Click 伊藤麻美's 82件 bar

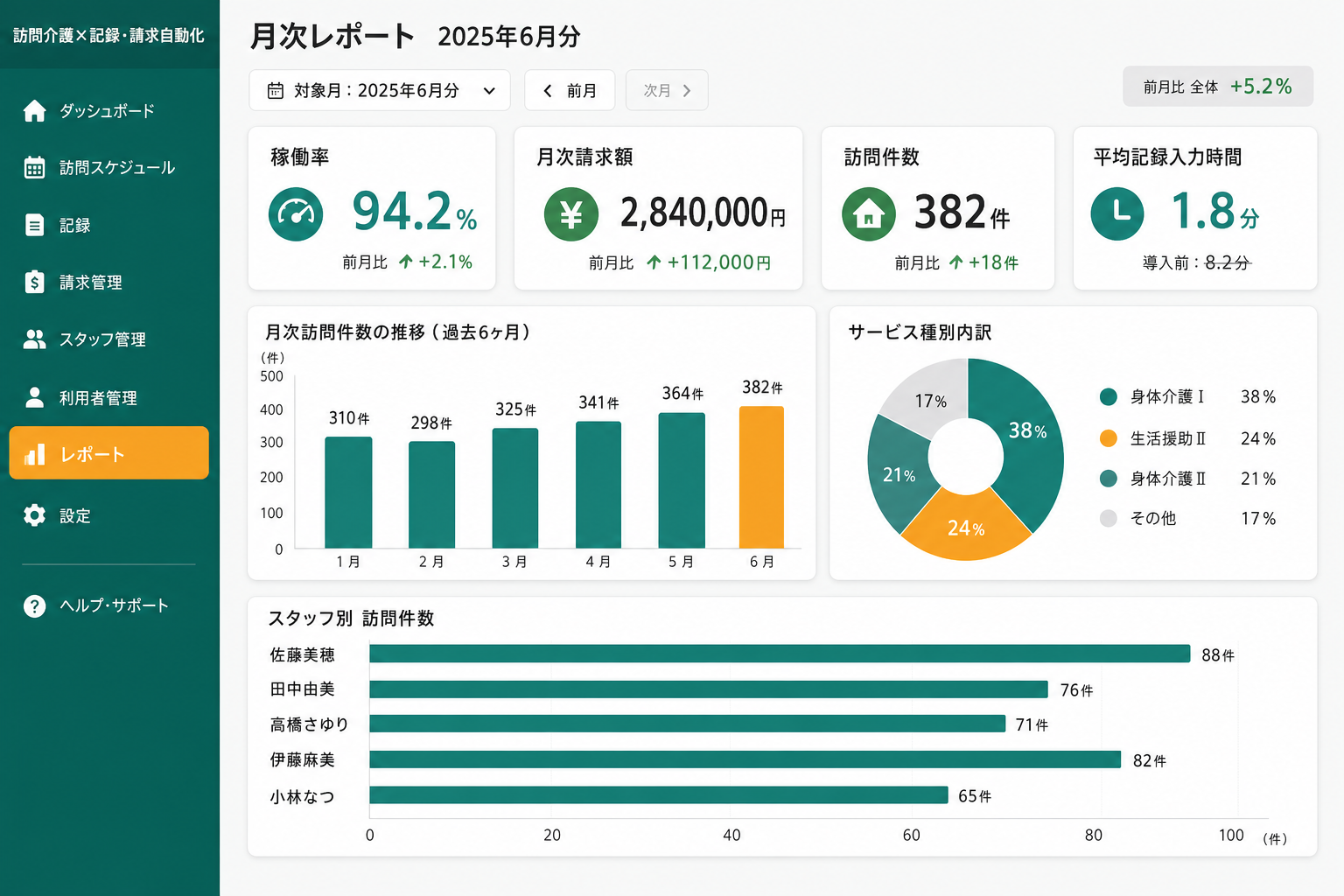pos(745,759)
